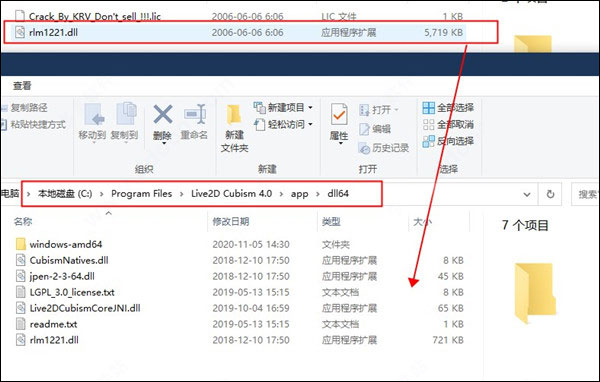Viewport: 600px width, 382px height.
Task: Create a new folder with 新建文件夹
Action: pos(234,128)
